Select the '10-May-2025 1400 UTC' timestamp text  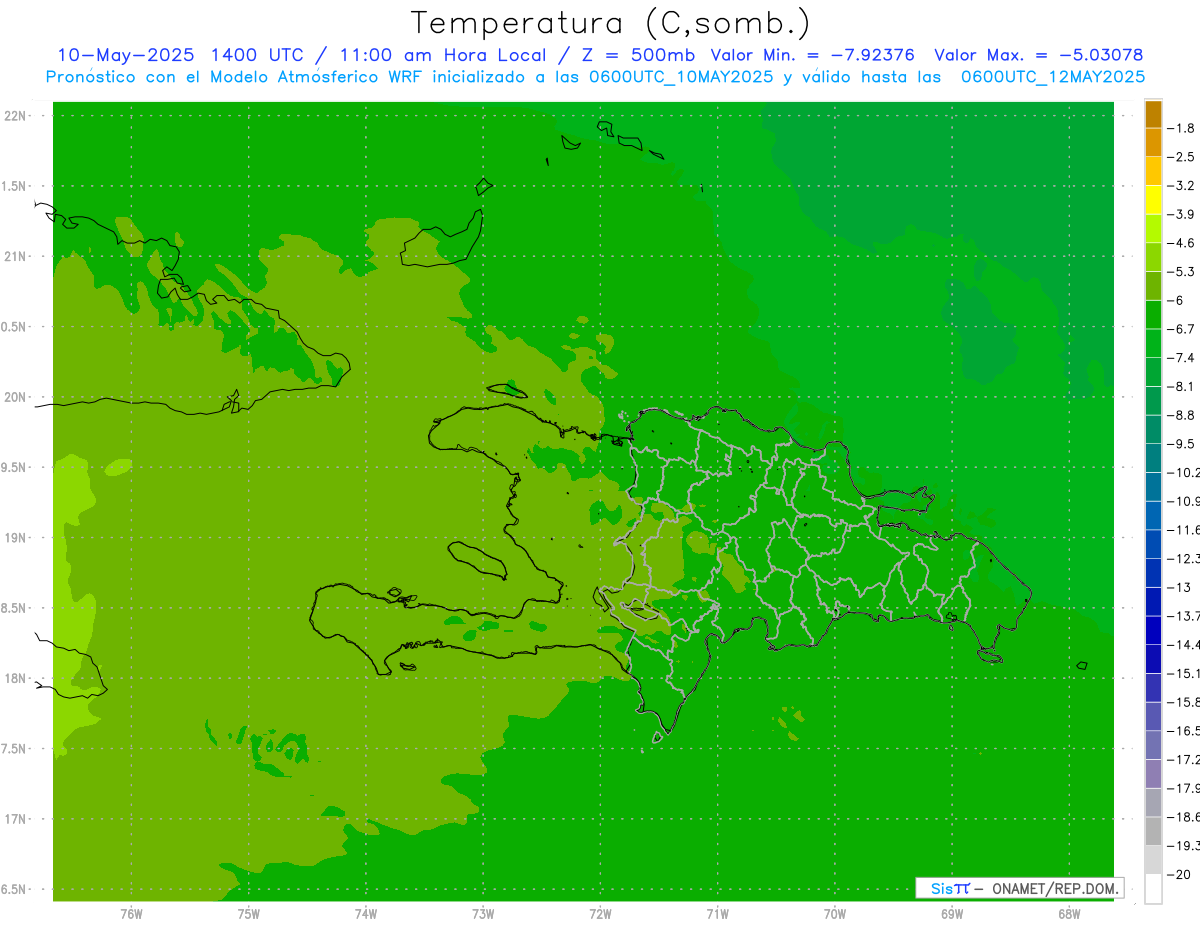[x=179, y=55]
